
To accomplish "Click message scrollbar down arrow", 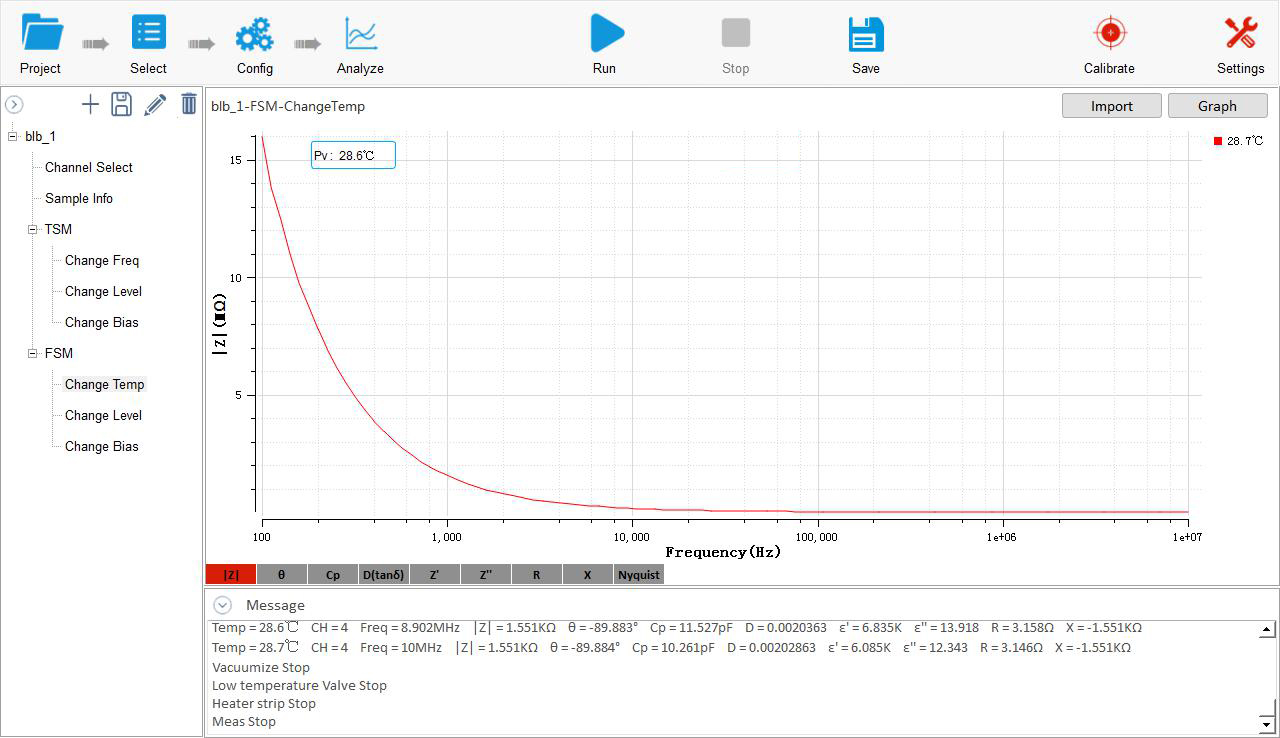I will (1267, 724).
